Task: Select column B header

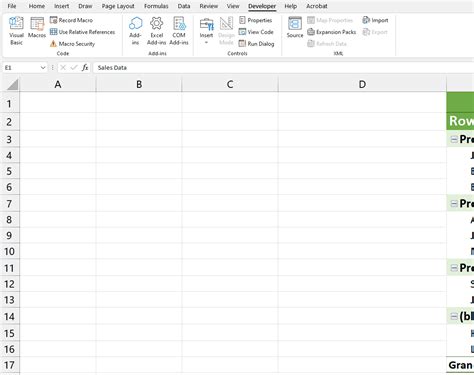Action: click(139, 84)
